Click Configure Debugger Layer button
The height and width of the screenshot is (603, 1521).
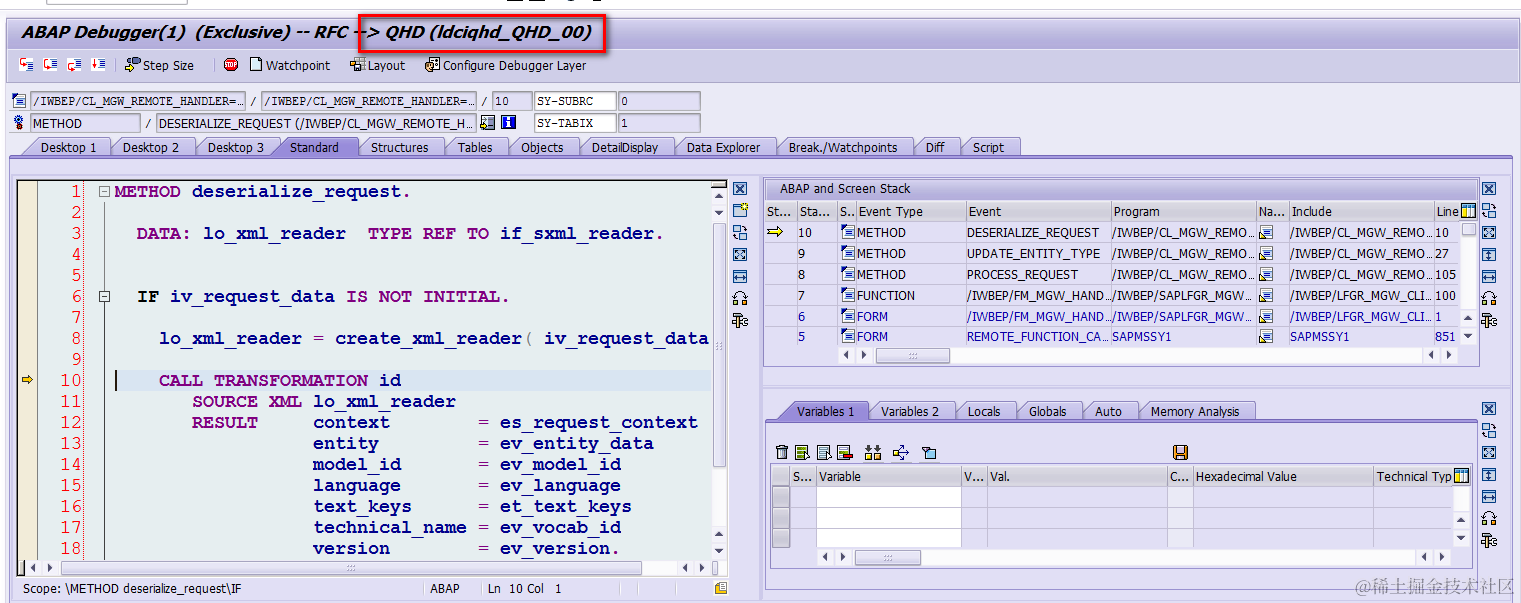[506, 65]
